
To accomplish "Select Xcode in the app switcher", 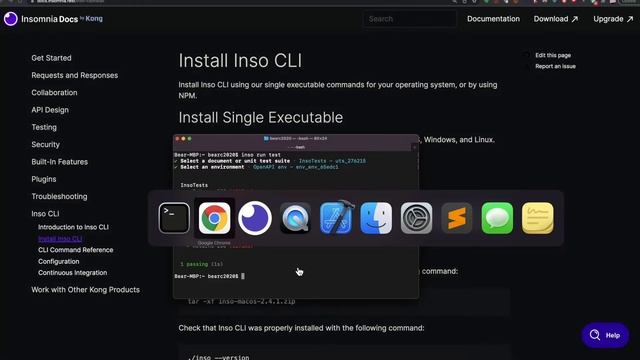I will [x=336, y=217].
